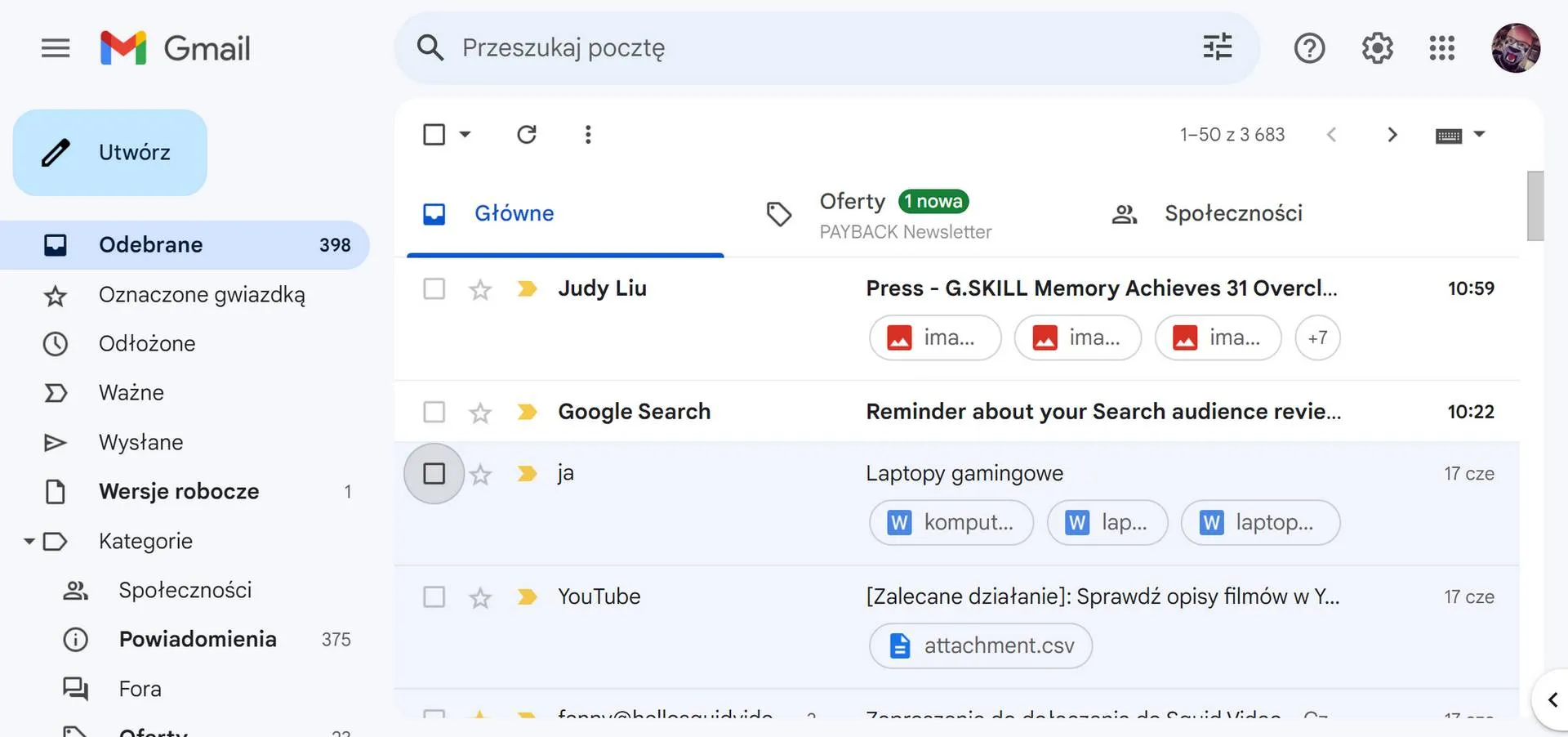
Task: Open the main menu hamburger icon
Action: click(x=56, y=48)
